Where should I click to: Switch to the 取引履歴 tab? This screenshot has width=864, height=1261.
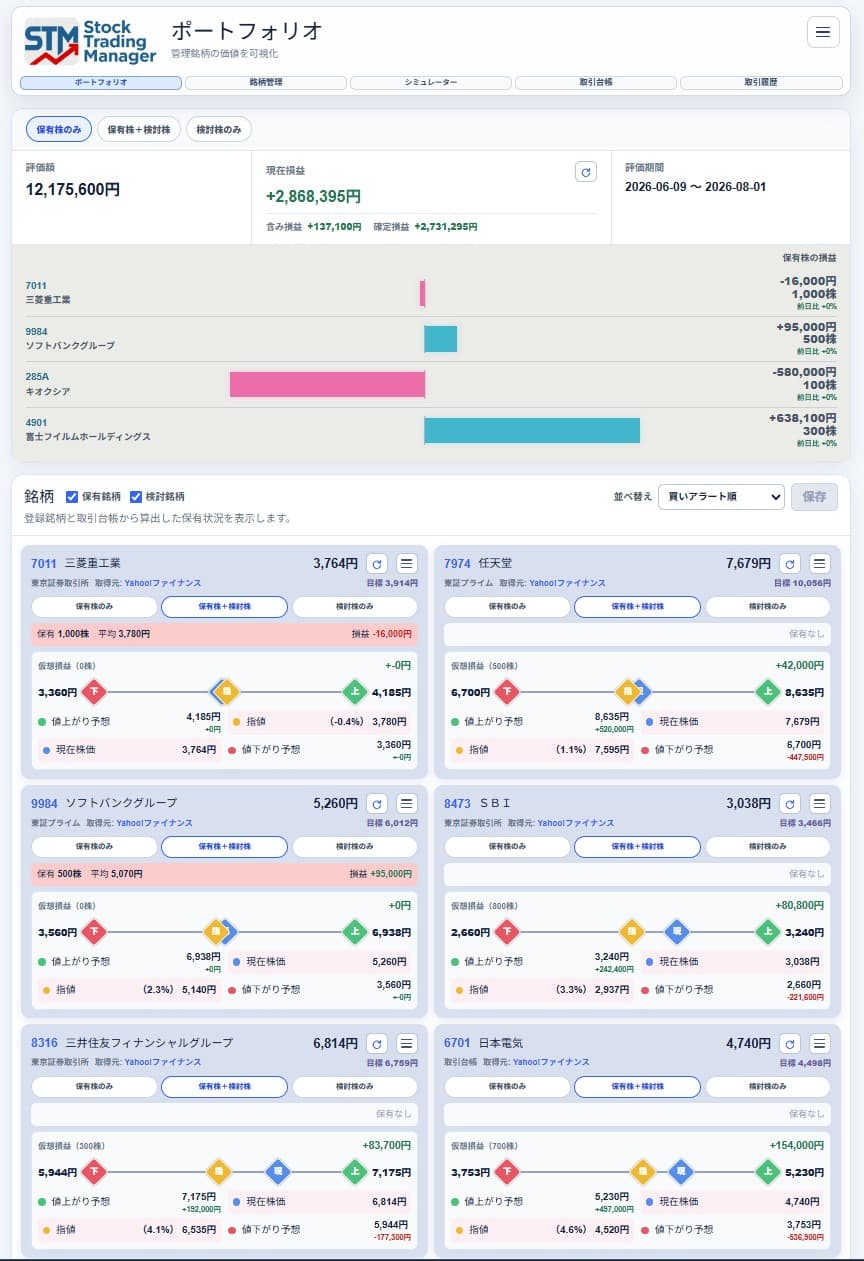point(761,83)
